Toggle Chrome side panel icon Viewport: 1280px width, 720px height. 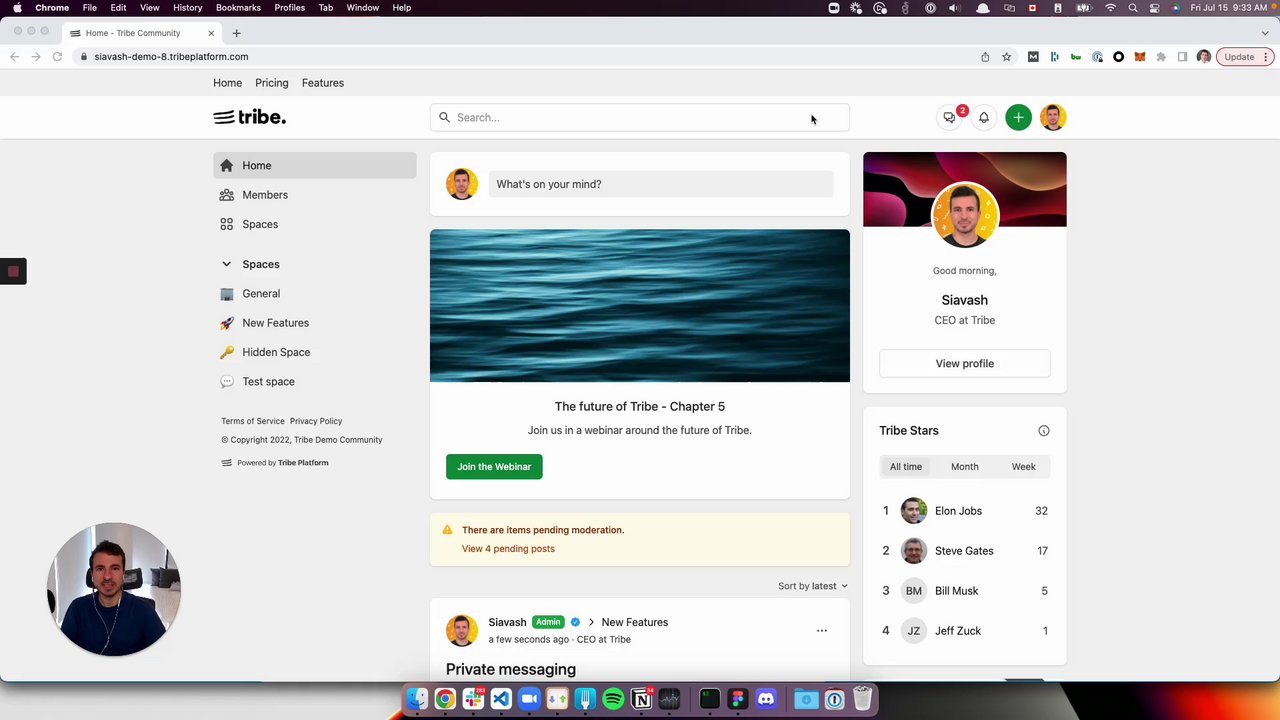click(x=1182, y=57)
